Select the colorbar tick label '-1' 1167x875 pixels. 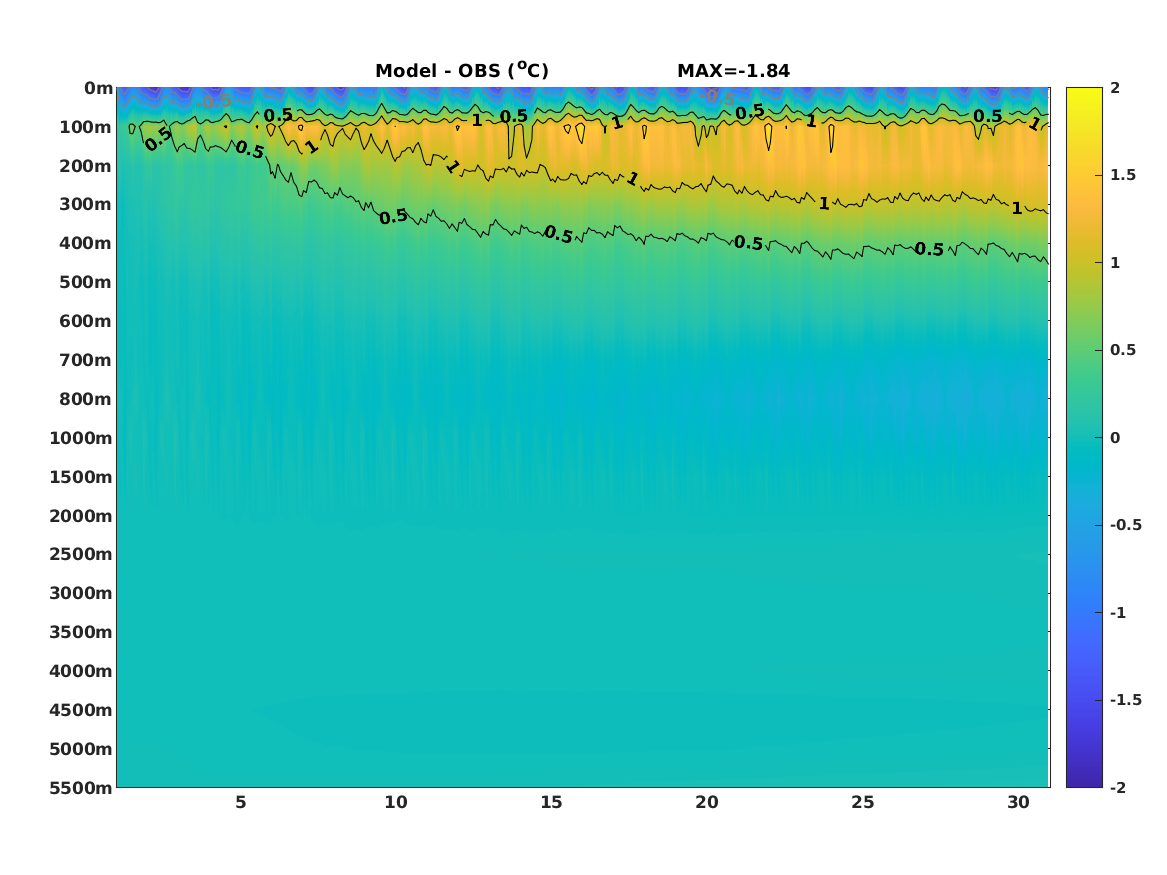[x=1118, y=613]
